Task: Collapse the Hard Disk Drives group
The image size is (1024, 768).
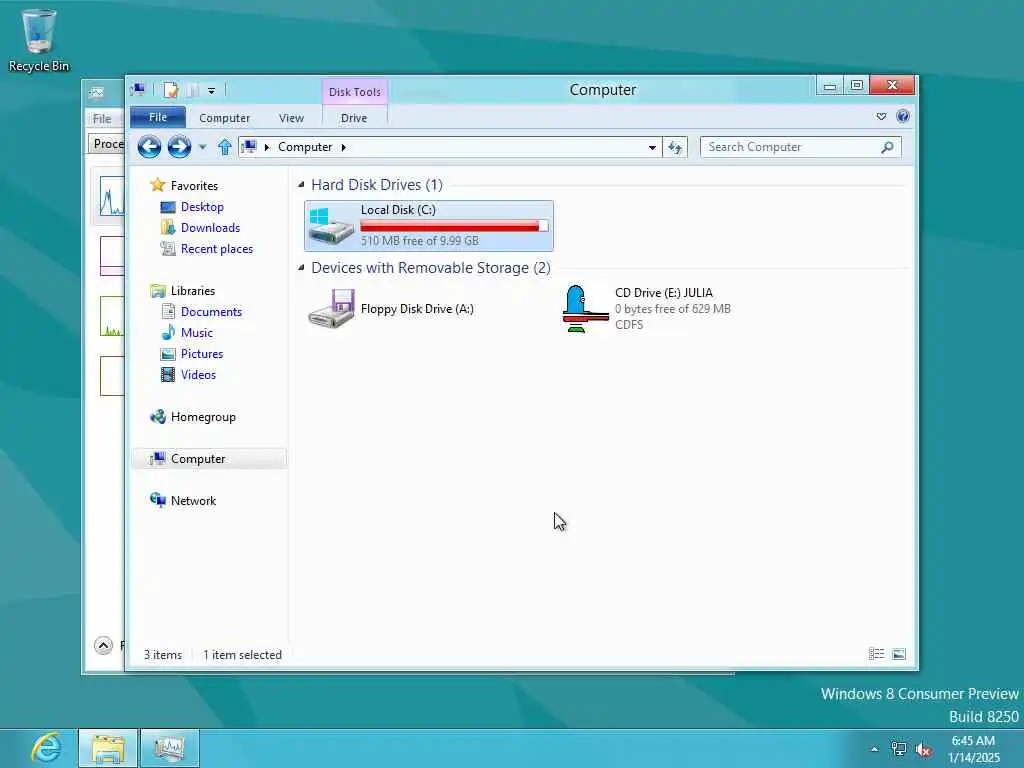Action: [x=301, y=185]
